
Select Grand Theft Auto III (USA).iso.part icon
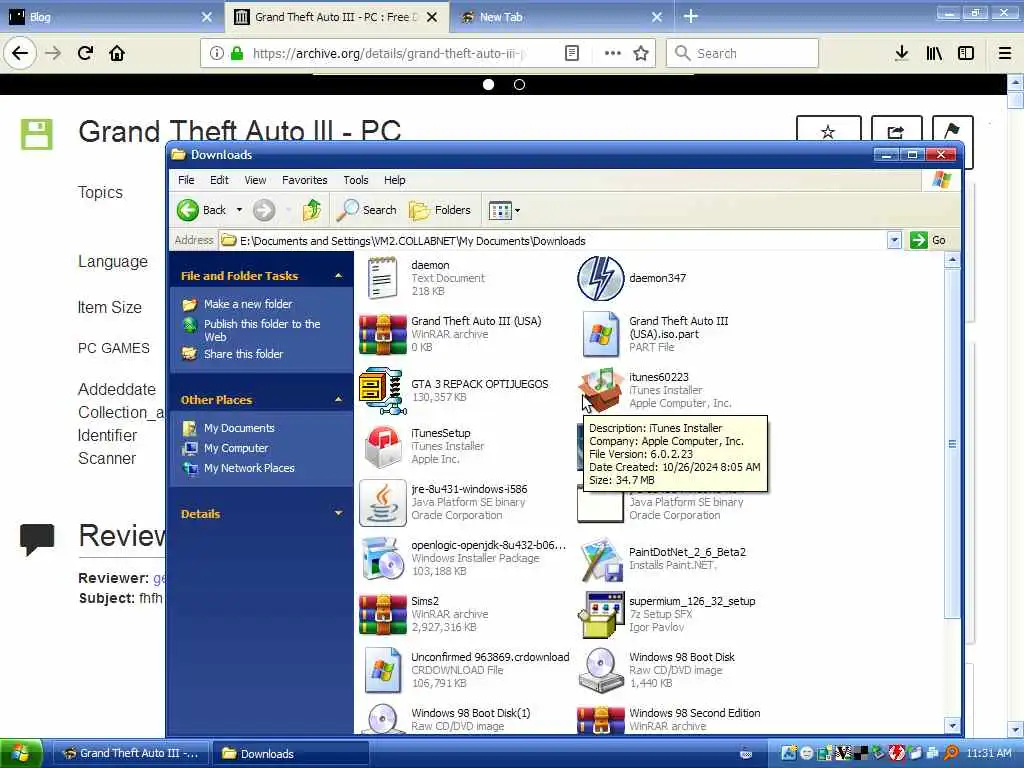click(x=600, y=334)
